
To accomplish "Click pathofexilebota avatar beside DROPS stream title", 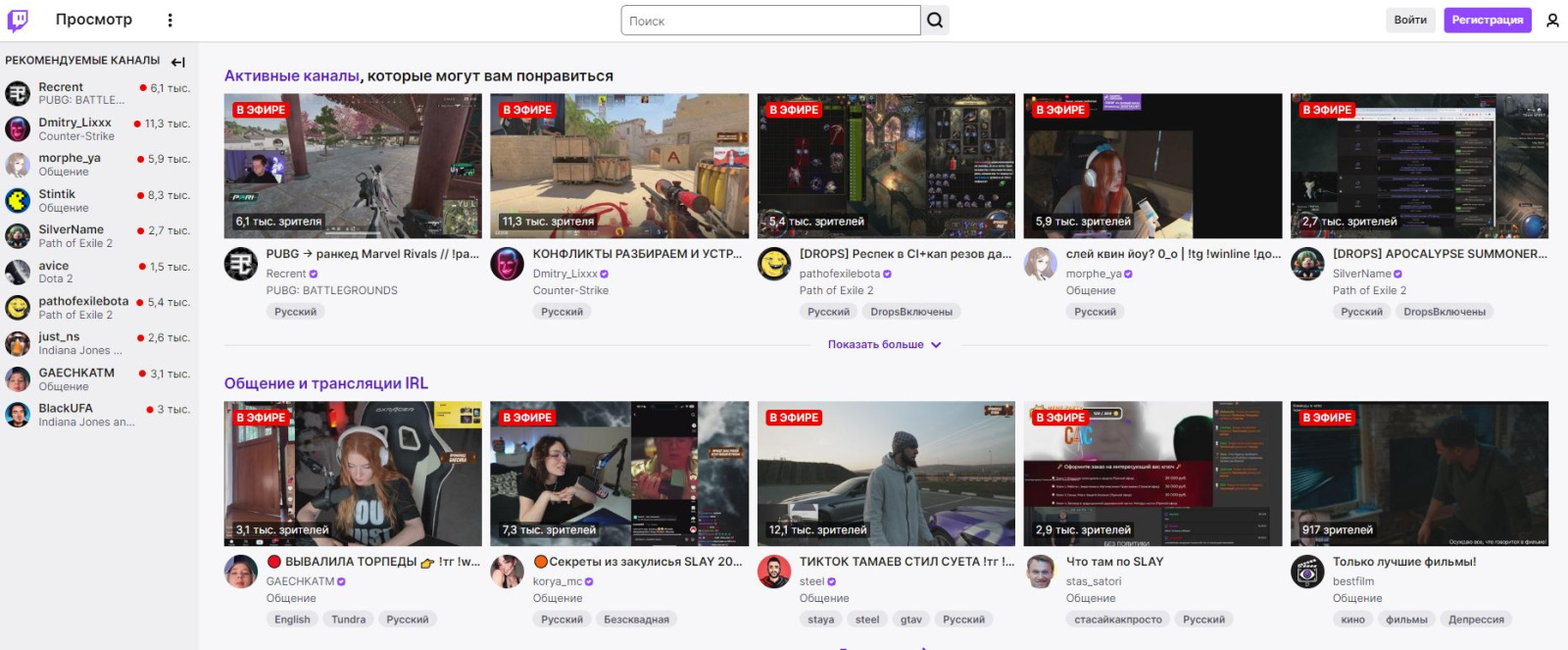I will 774,264.
